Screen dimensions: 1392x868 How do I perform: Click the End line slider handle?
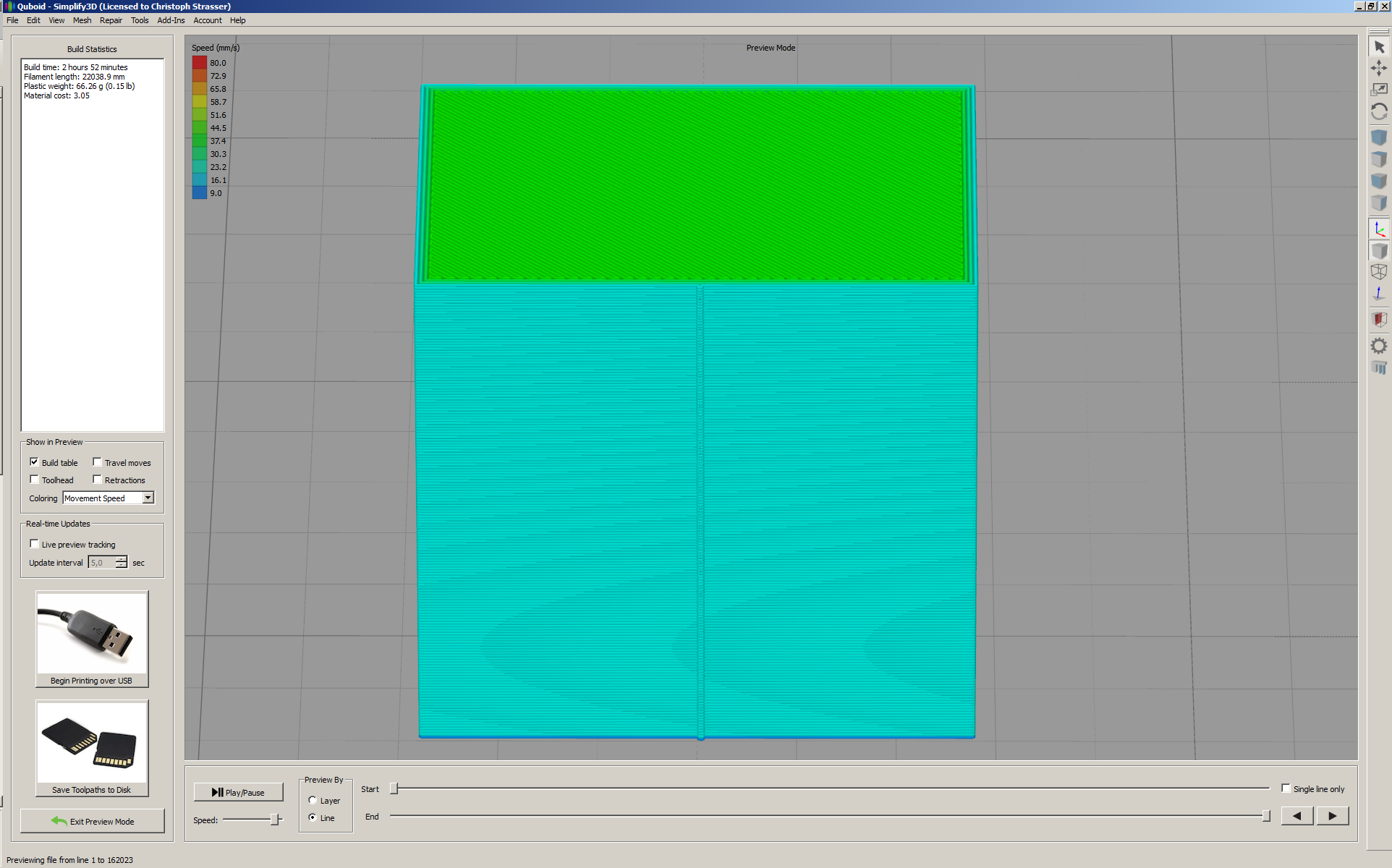[1265, 816]
